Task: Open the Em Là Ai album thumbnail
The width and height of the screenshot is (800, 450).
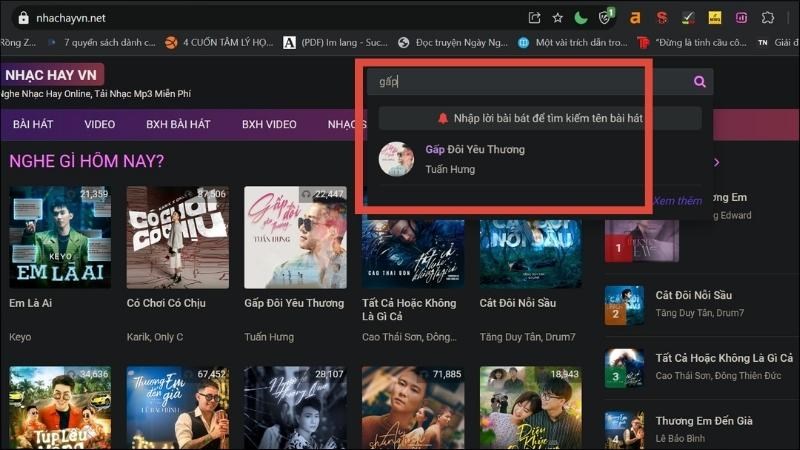Action: click(60, 237)
